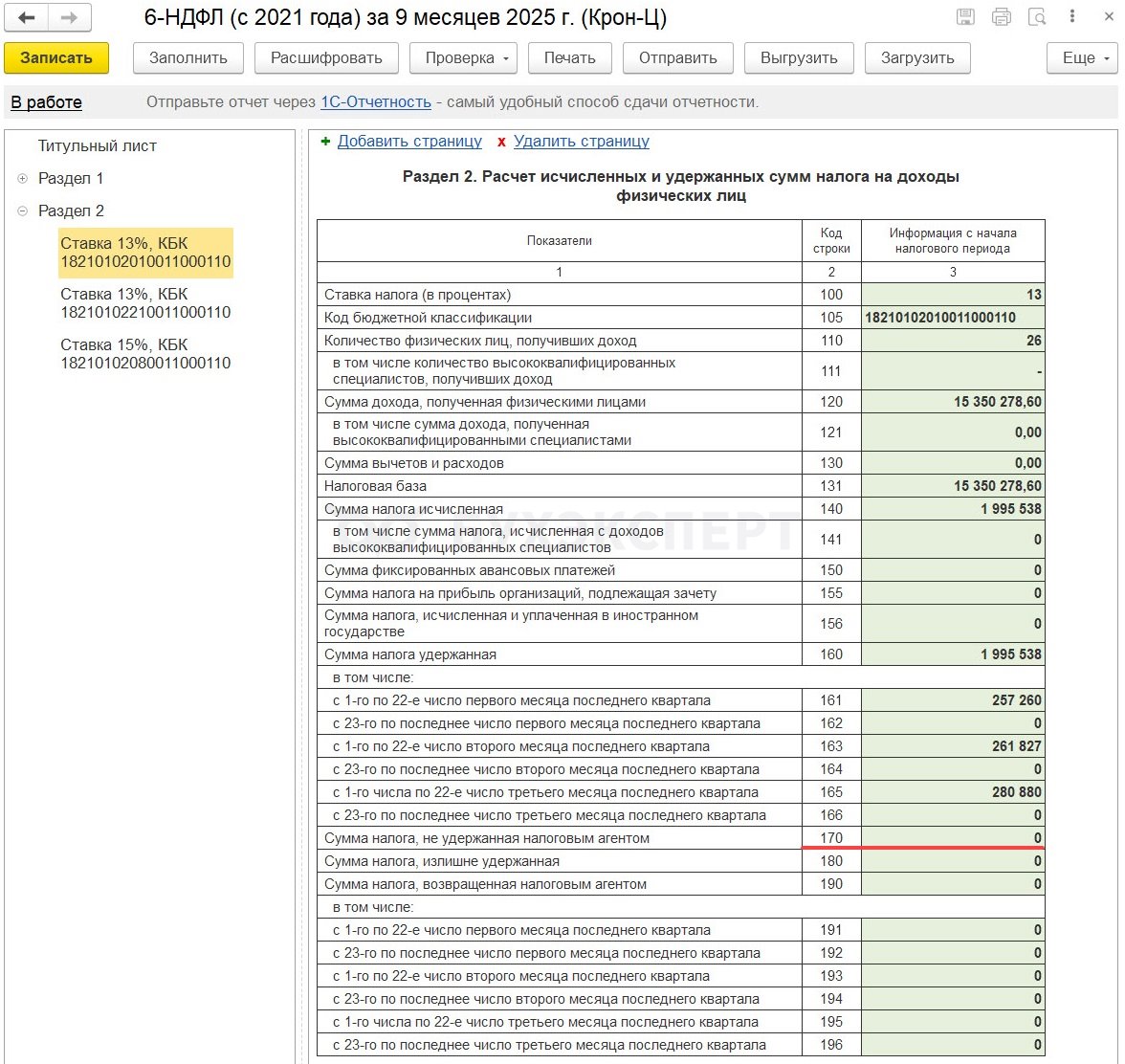Click the Заполнить button
Screen dimensions: 1125x1064
187,58
